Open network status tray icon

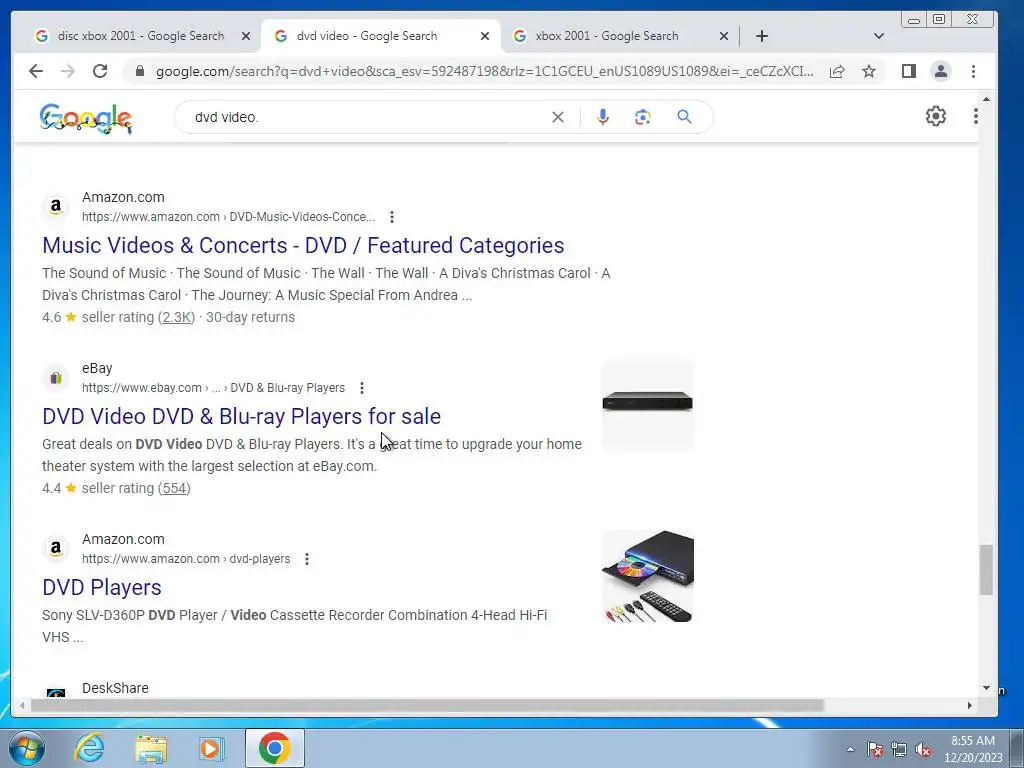(899, 749)
